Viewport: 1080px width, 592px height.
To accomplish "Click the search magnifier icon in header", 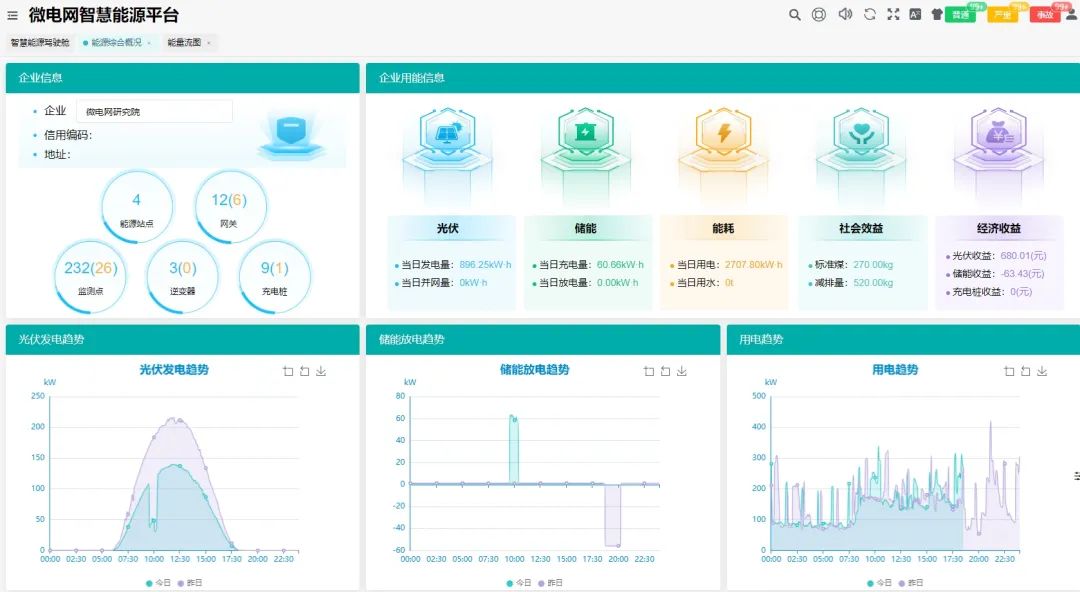I will [x=795, y=15].
